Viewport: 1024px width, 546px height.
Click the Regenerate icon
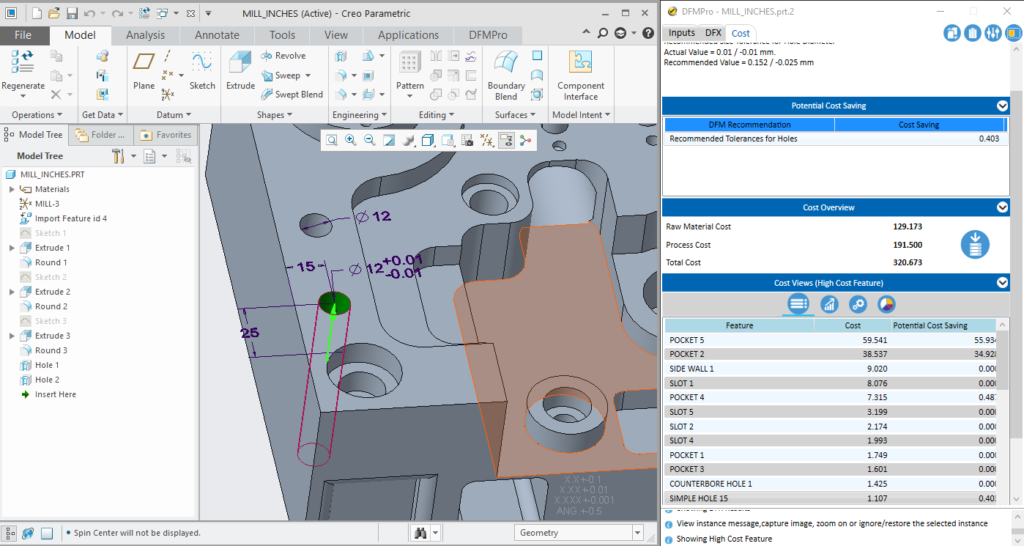[x=23, y=63]
